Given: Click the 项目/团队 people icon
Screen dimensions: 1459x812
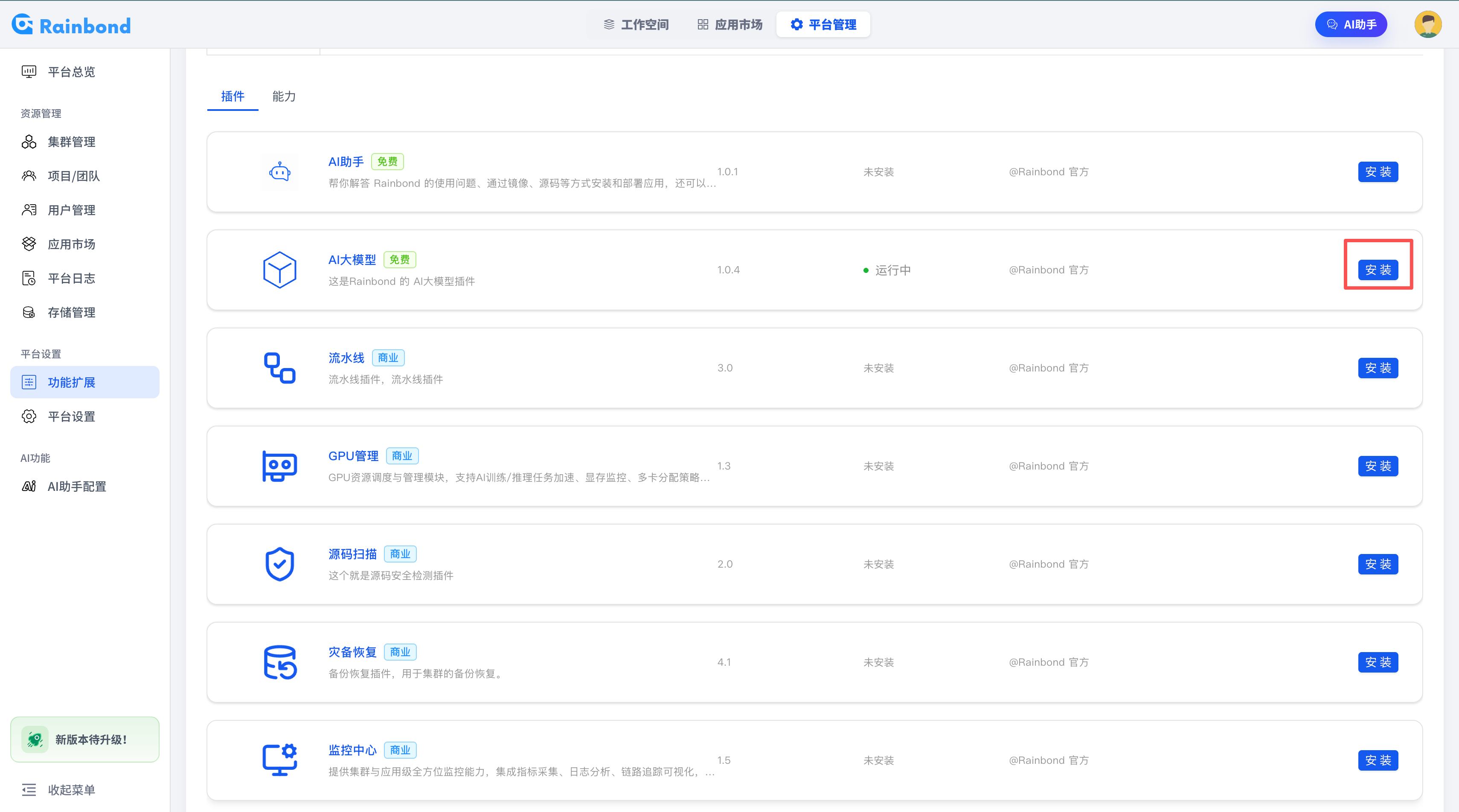Looking at the screenshot, I should 29,176.
